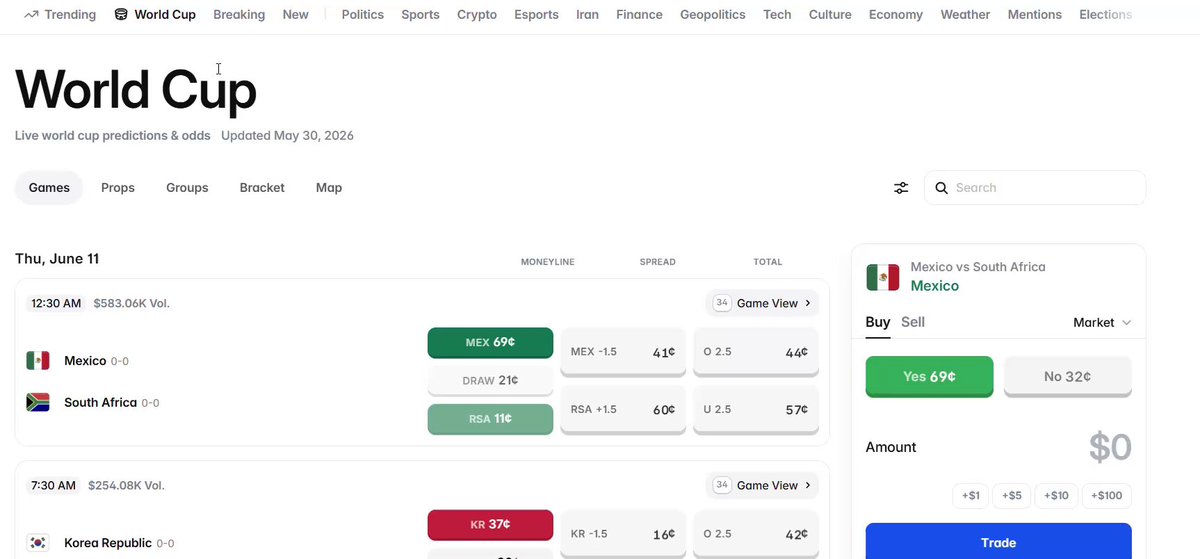Switch to the Games tab
This screenshot has height=559, width=1200.
coord(49,187)
